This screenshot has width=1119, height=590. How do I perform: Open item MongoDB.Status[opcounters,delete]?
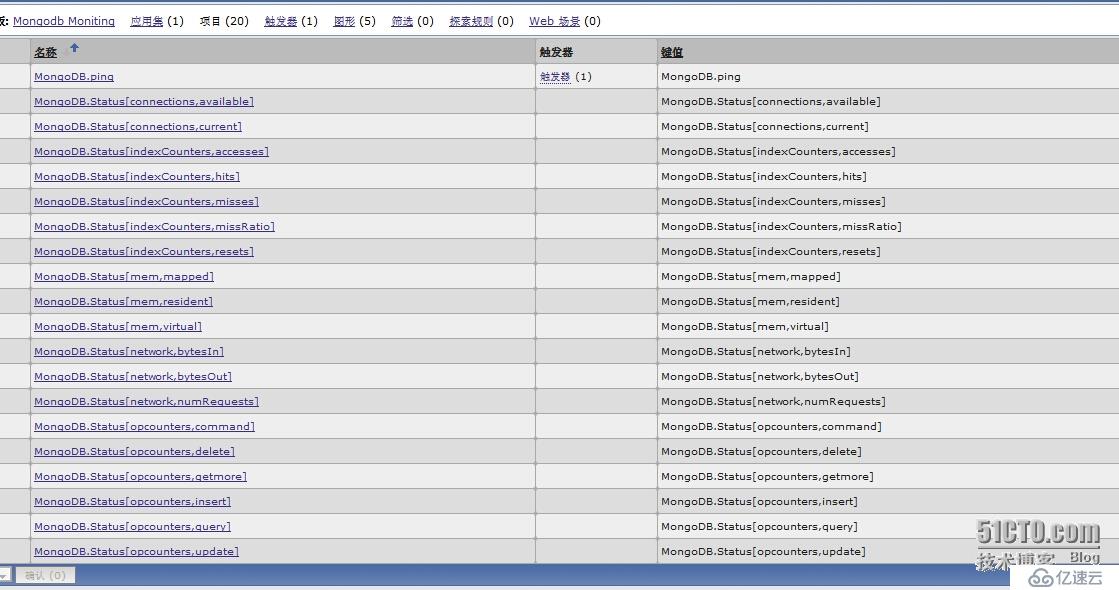(134, 451)
